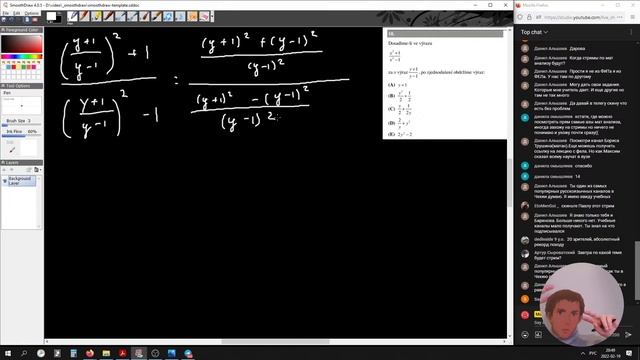Click the canvas horizontal scrollbar thumb
Screen dimensions: 640x360
275,342
